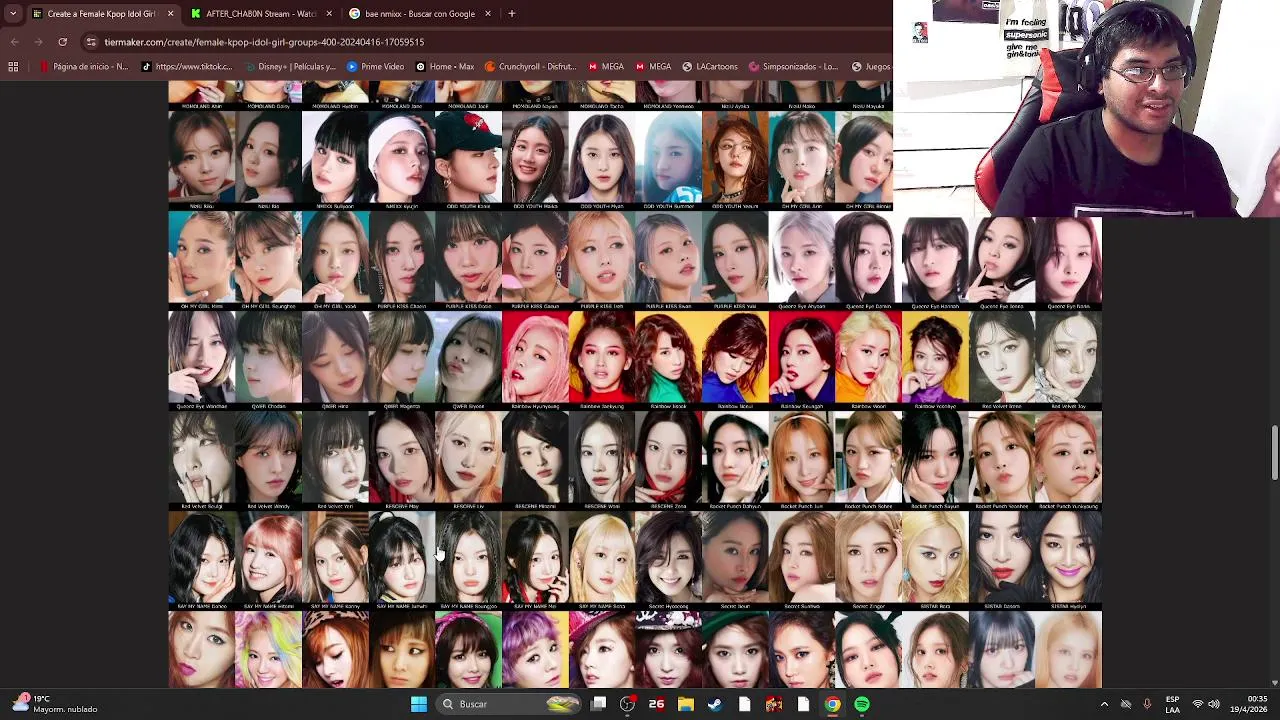Choose the RESCENE Liv thumbnail

pos(468,461)
